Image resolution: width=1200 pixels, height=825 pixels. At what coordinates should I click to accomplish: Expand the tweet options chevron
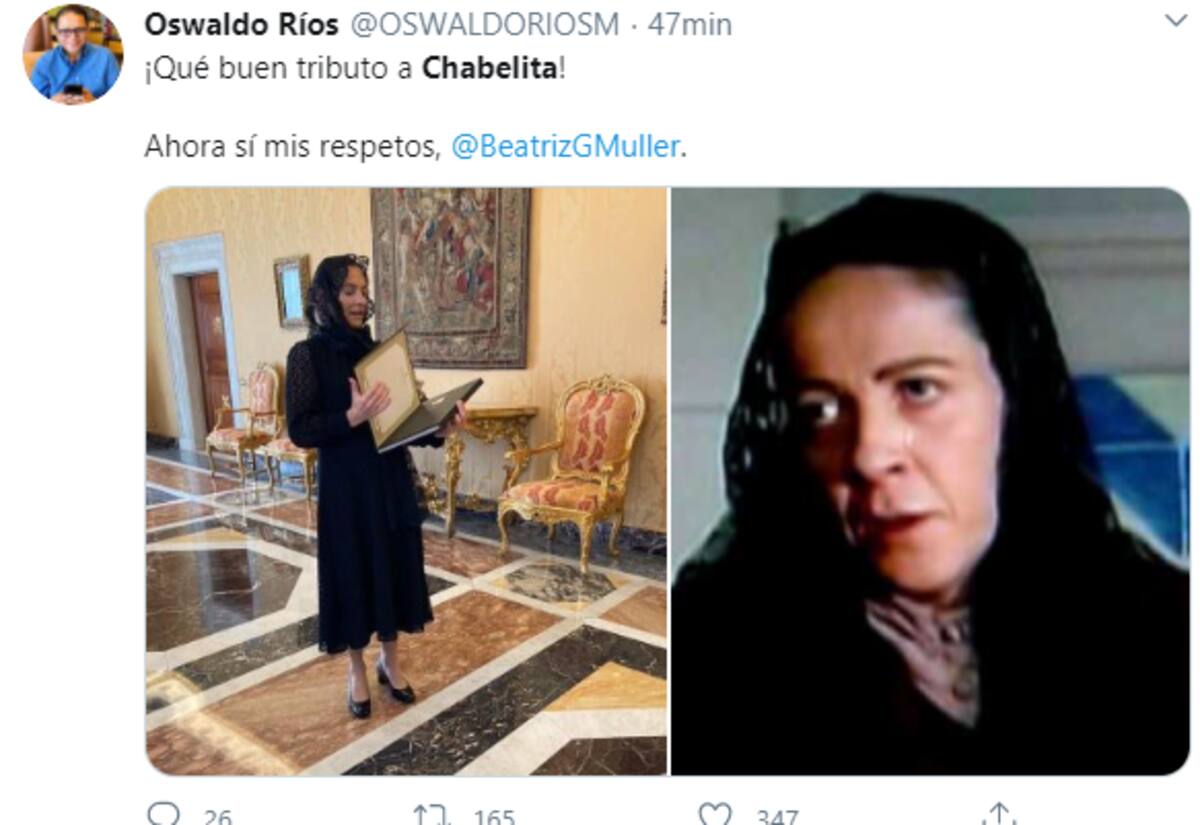pos(1176,21)
